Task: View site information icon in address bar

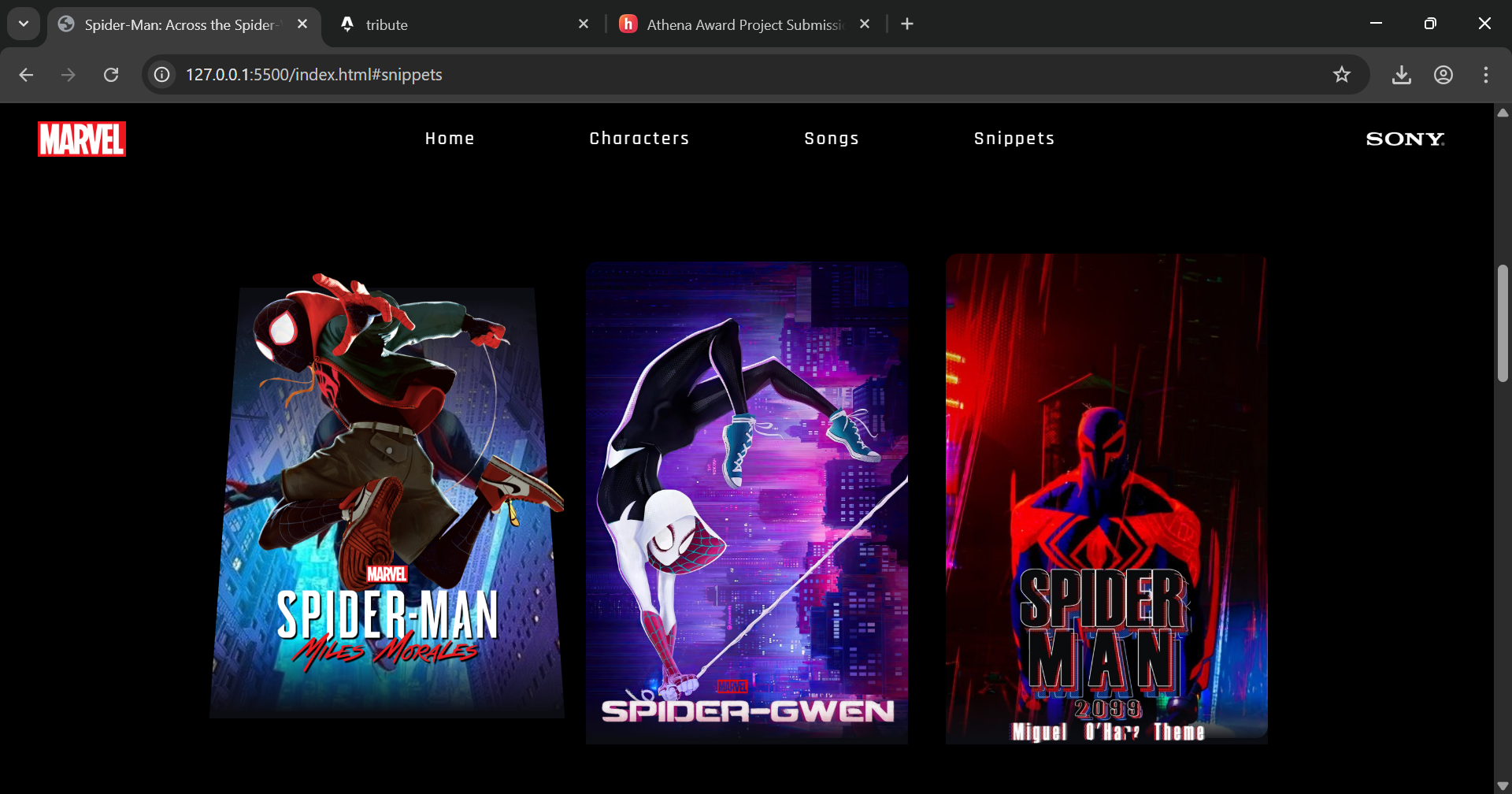Action: pos(161,75)
